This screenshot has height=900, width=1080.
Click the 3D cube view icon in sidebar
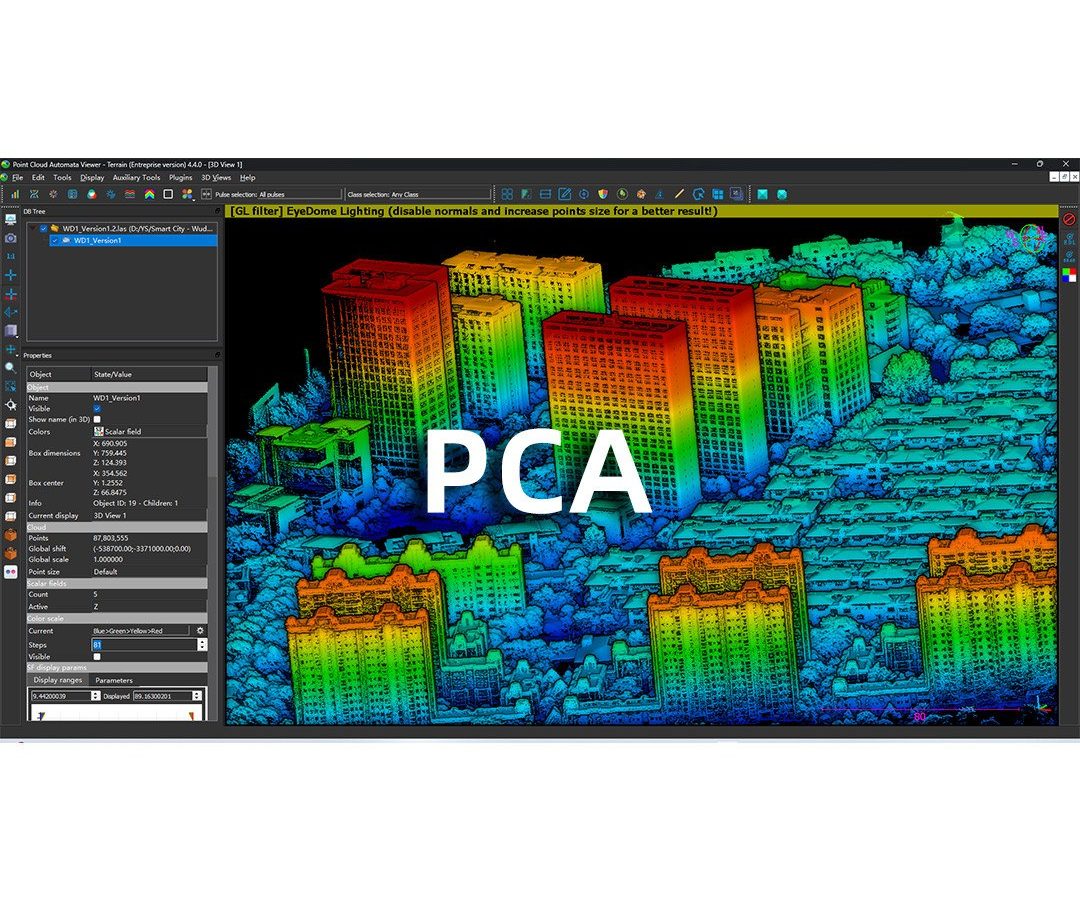(10, 331)
